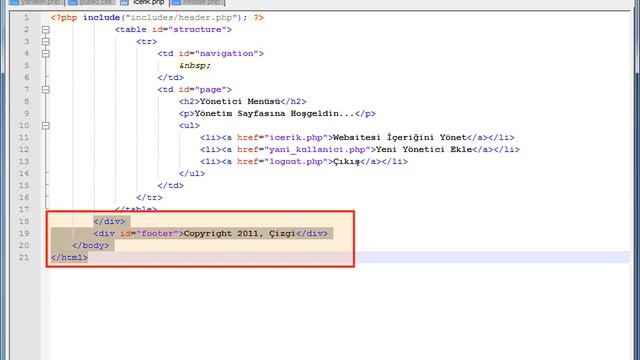Click line number 1 in the margin
The width and height of the screenshot is (640, 360).
click(x=26, y=18)
